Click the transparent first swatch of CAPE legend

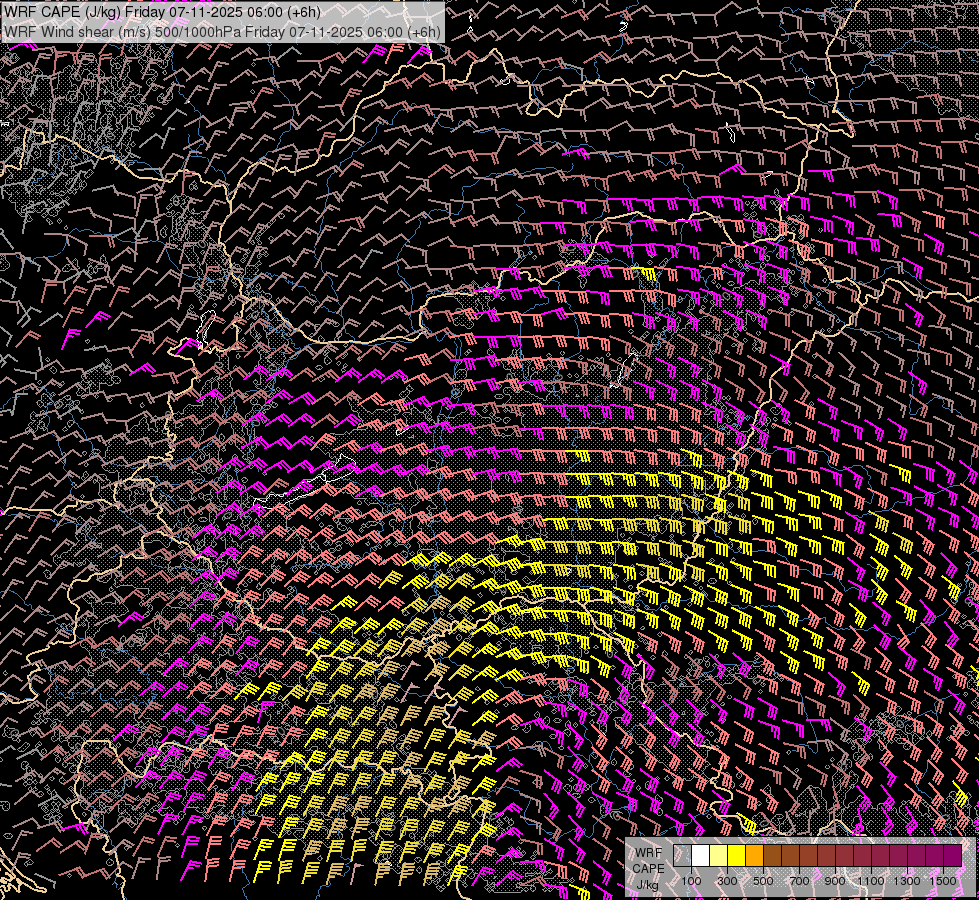pos(683,856)
